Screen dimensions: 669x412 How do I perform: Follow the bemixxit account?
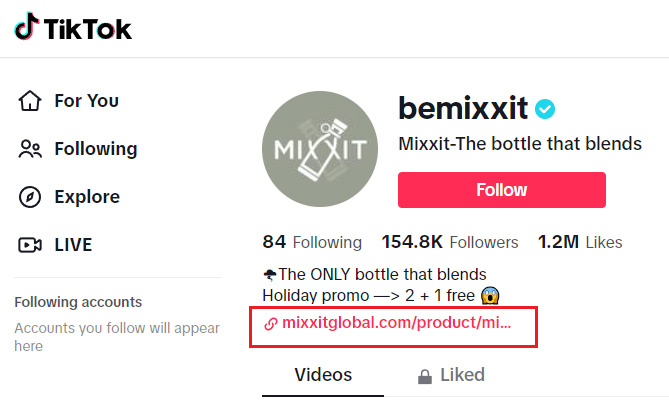tap(501, 190)
